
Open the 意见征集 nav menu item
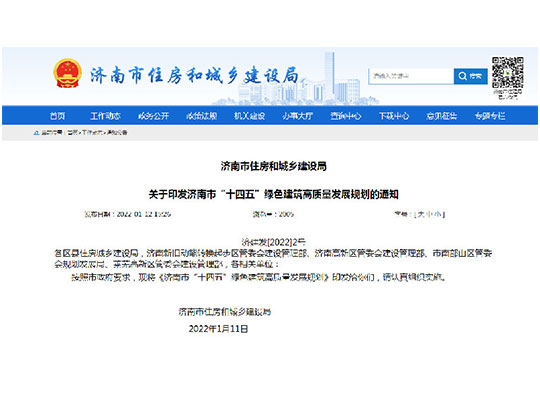click(x=442, y=116)
